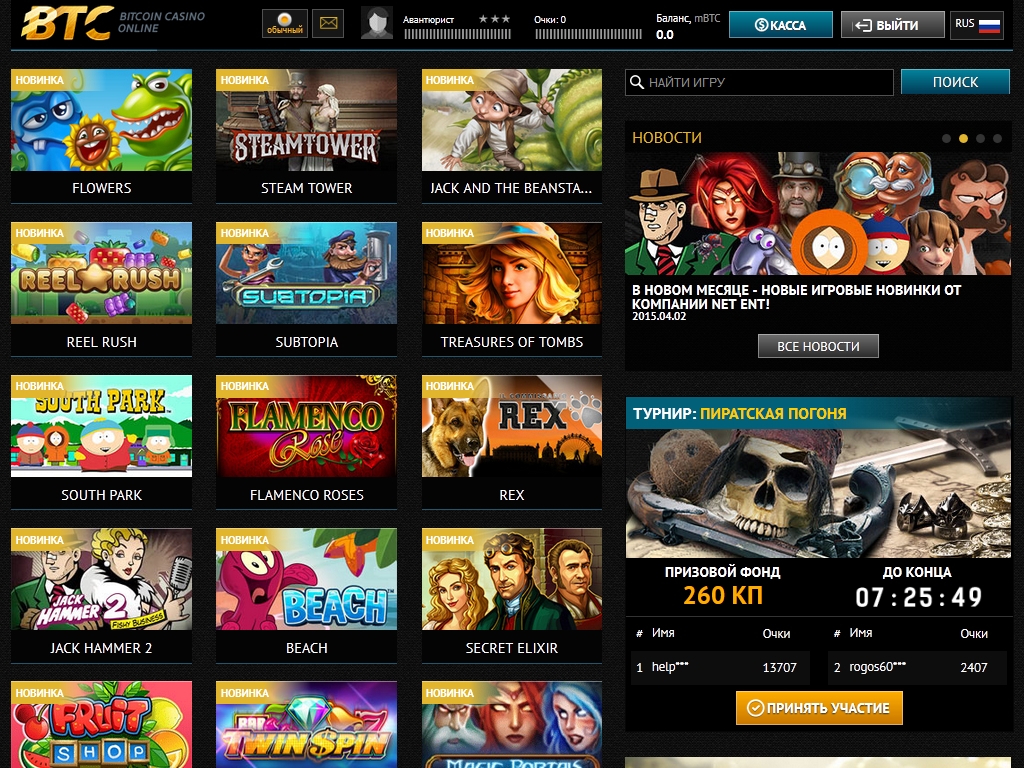
Task: Click the Очки points progress bar
Action: [588, 34]
